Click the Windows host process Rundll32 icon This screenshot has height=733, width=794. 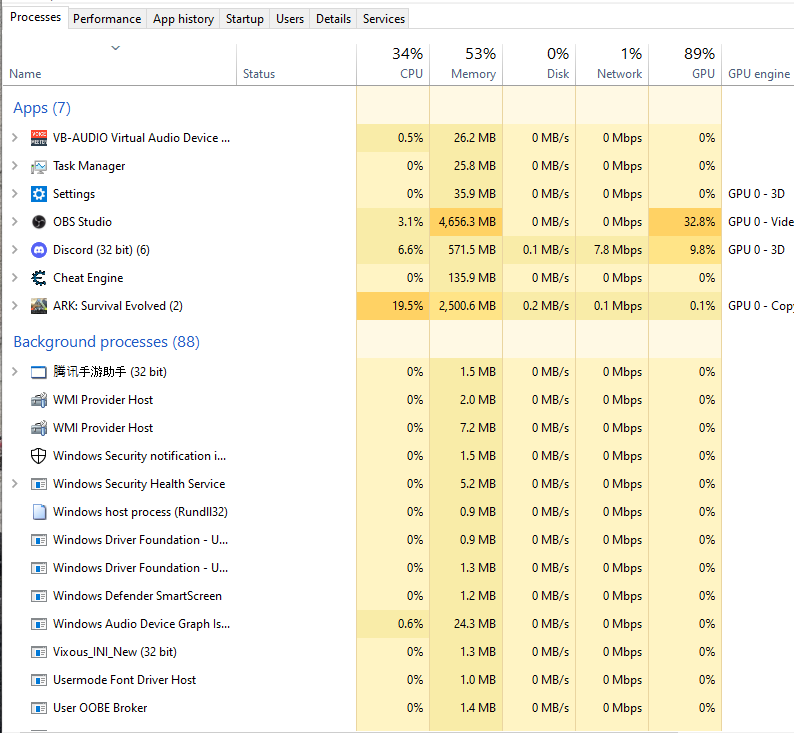(38, 512)
